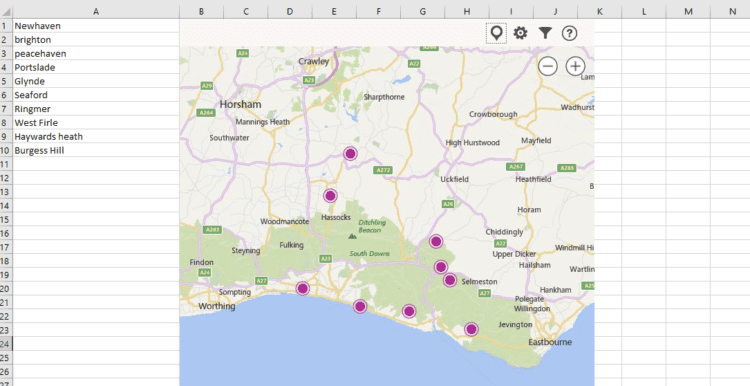Select the column A header
Screen dimensions: 750x386
(x=96, y=11)
